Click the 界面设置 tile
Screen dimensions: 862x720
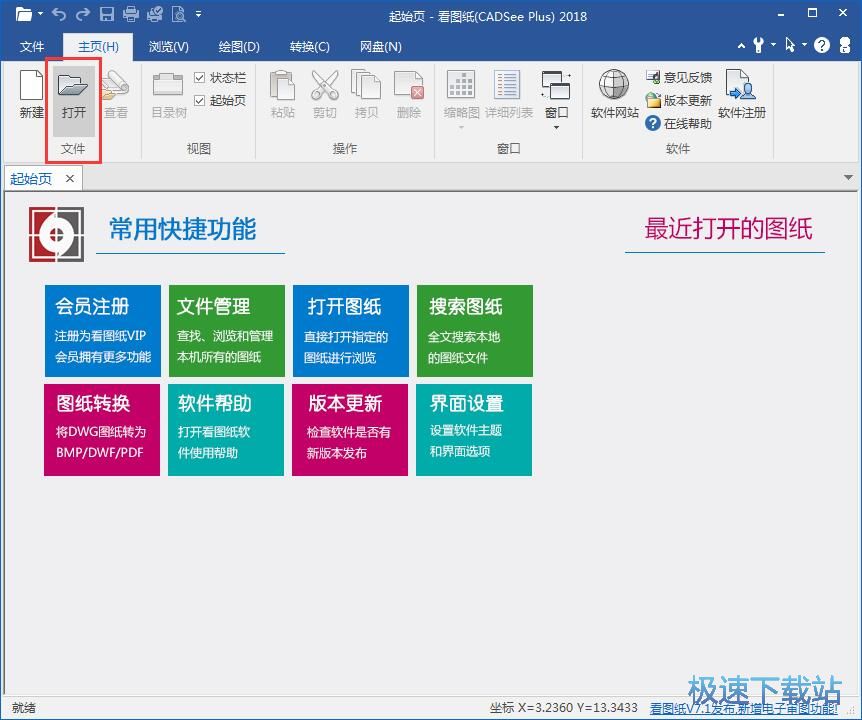[474, 430]
